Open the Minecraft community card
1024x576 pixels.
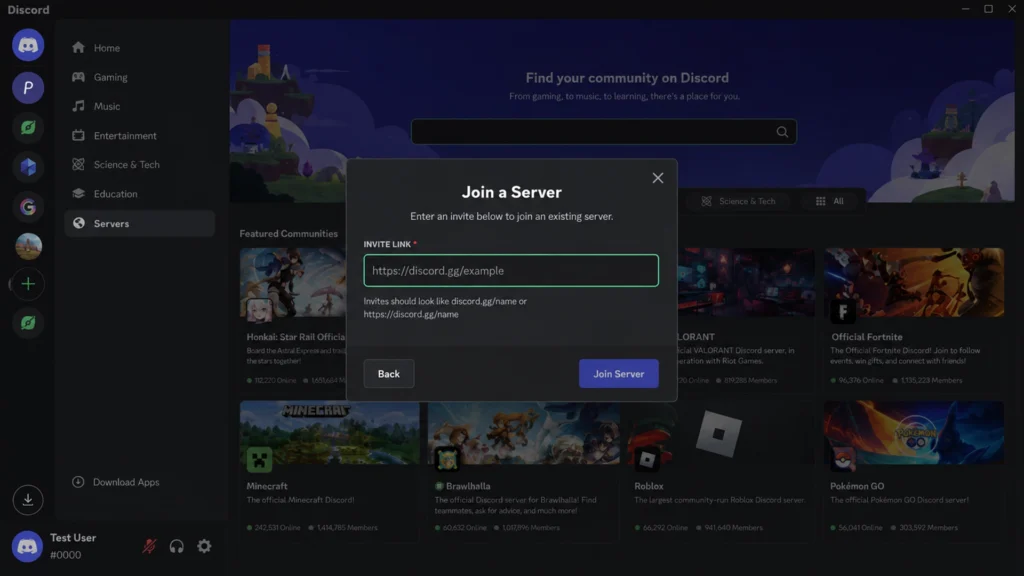pyautogui.click(x=329, y=470)
